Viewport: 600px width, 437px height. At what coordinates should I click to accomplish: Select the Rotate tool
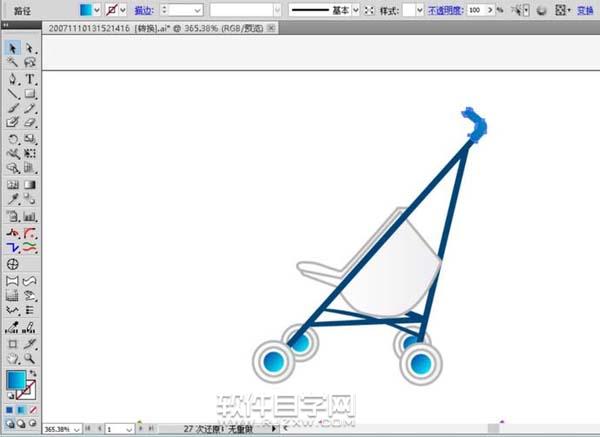click(x=13, y=139)
